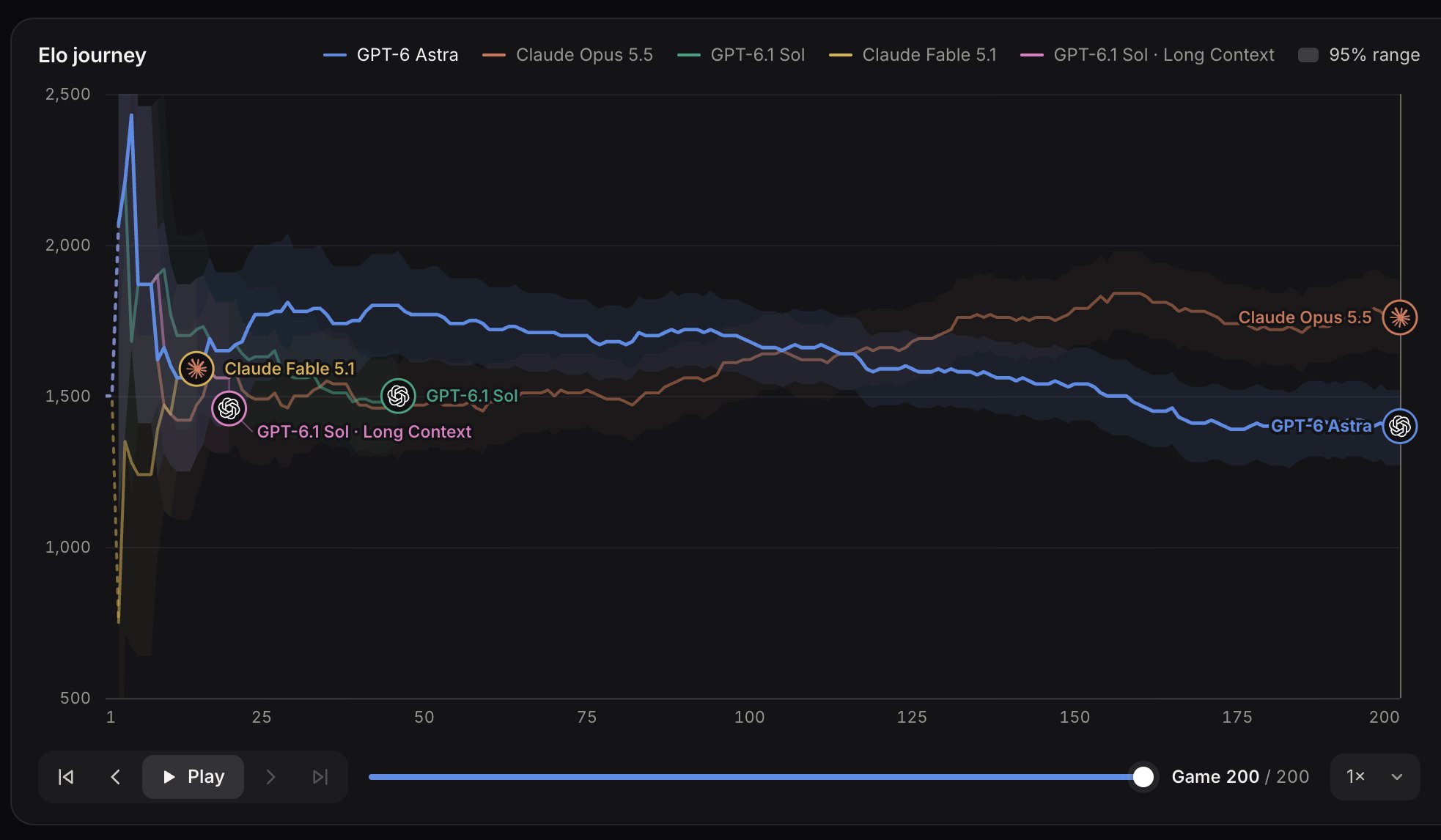
Task: Click the Claude Opus 5.5 chart label
Action: [x=1305, y=317]
